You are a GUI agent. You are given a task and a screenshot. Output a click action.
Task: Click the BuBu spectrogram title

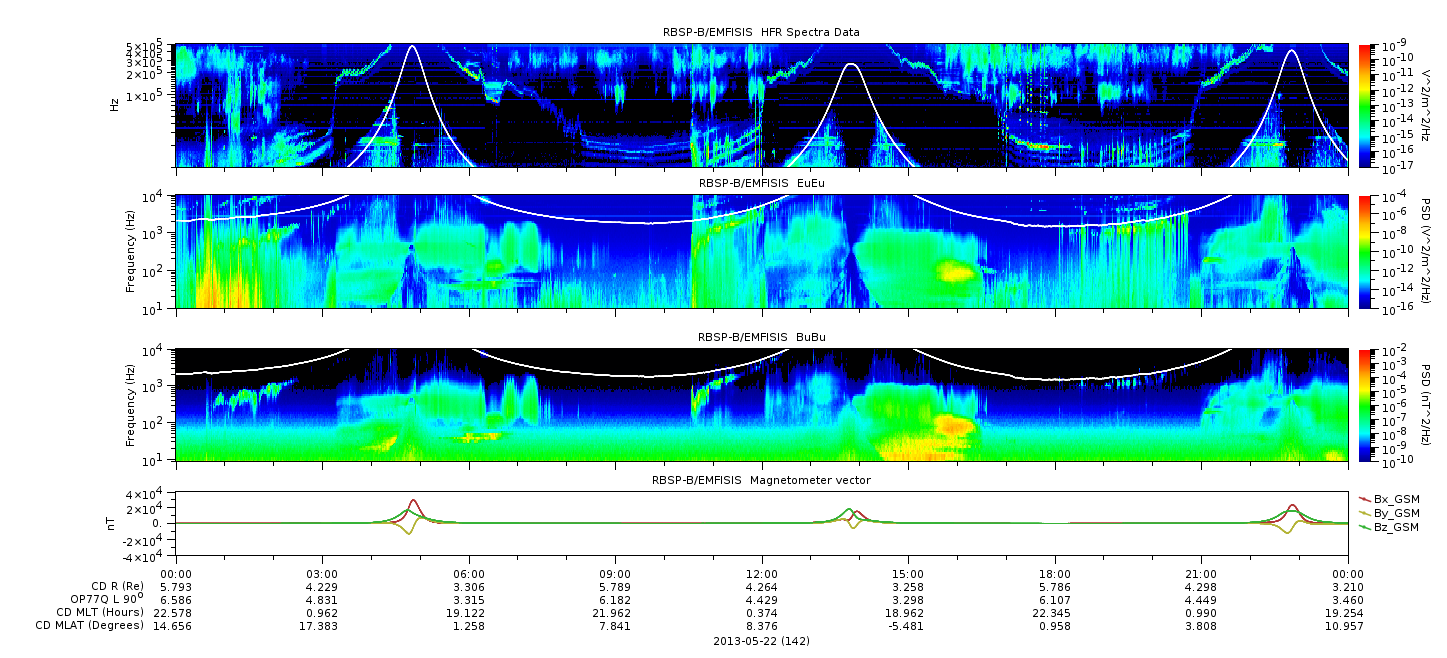[x=761, y=337]
